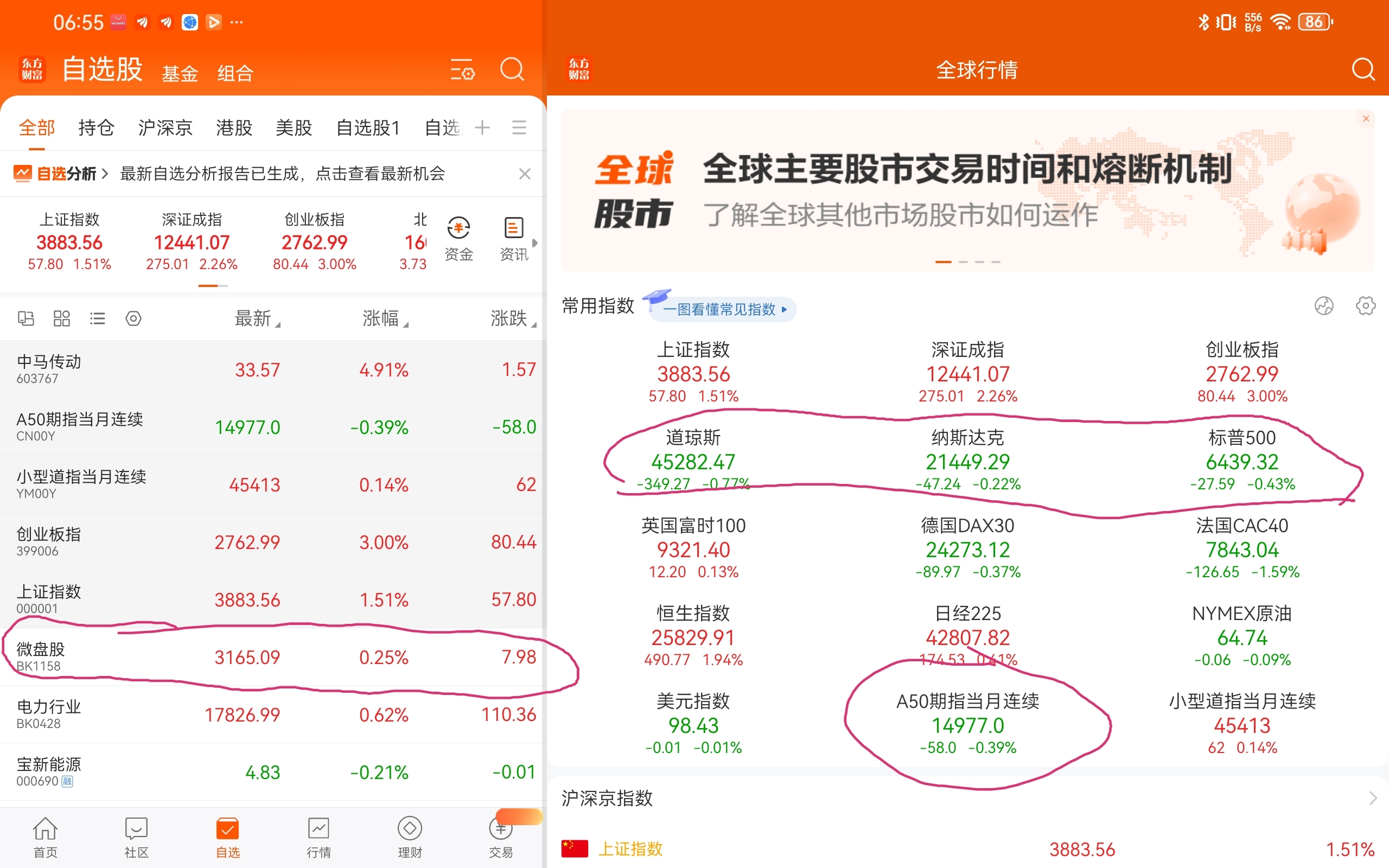This screenshot has height=868, width=1389.
Task: Tap the floating orange pill above 交易
Action: tap(518, 816)
